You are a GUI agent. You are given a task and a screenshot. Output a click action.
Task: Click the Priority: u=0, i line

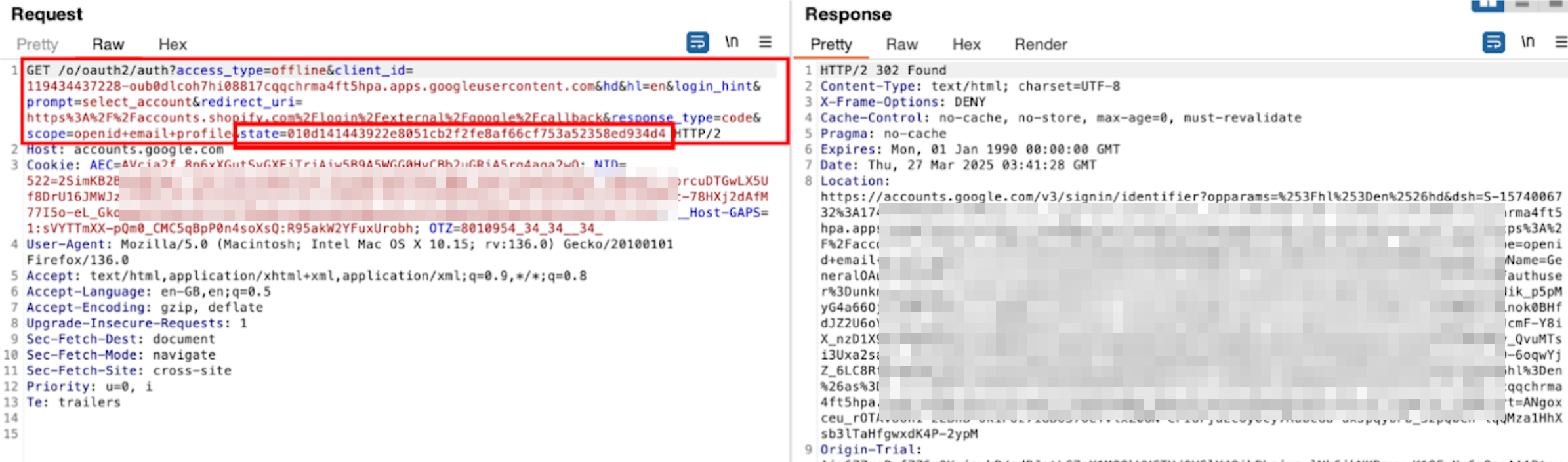tap(89, 387)
